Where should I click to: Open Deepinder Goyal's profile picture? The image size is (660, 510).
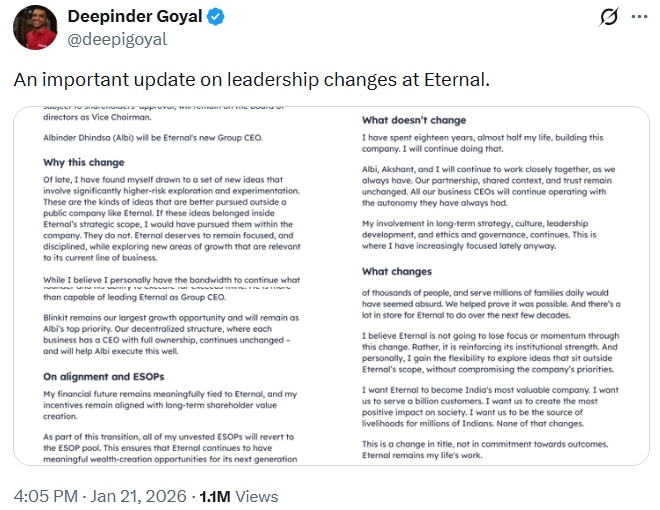click(35, 28)
